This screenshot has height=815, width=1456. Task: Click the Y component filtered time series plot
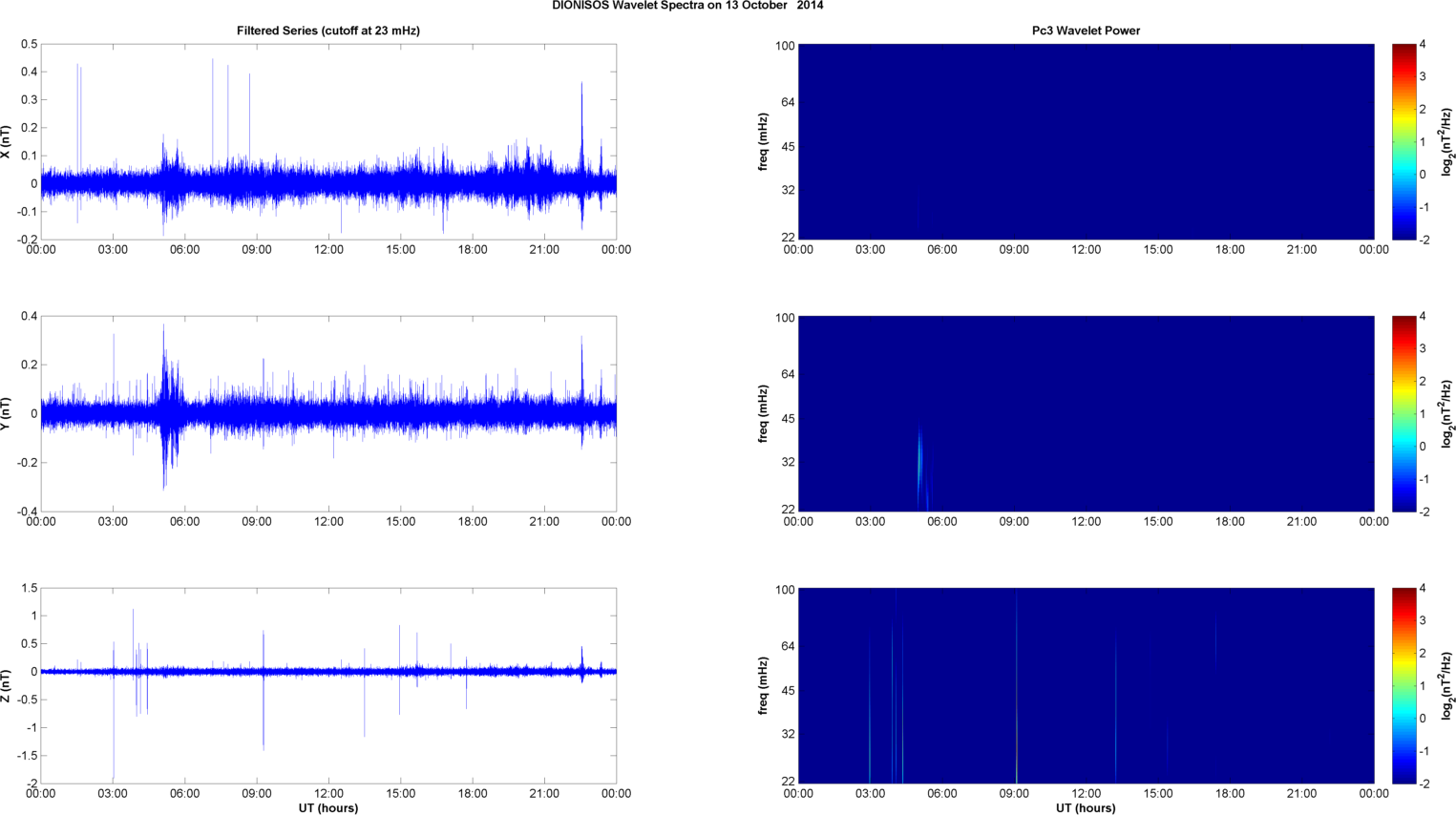(328, 414)
